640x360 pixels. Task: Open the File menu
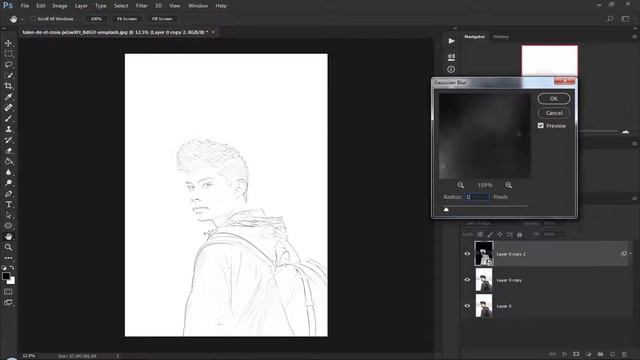click(x=25, y=6)
